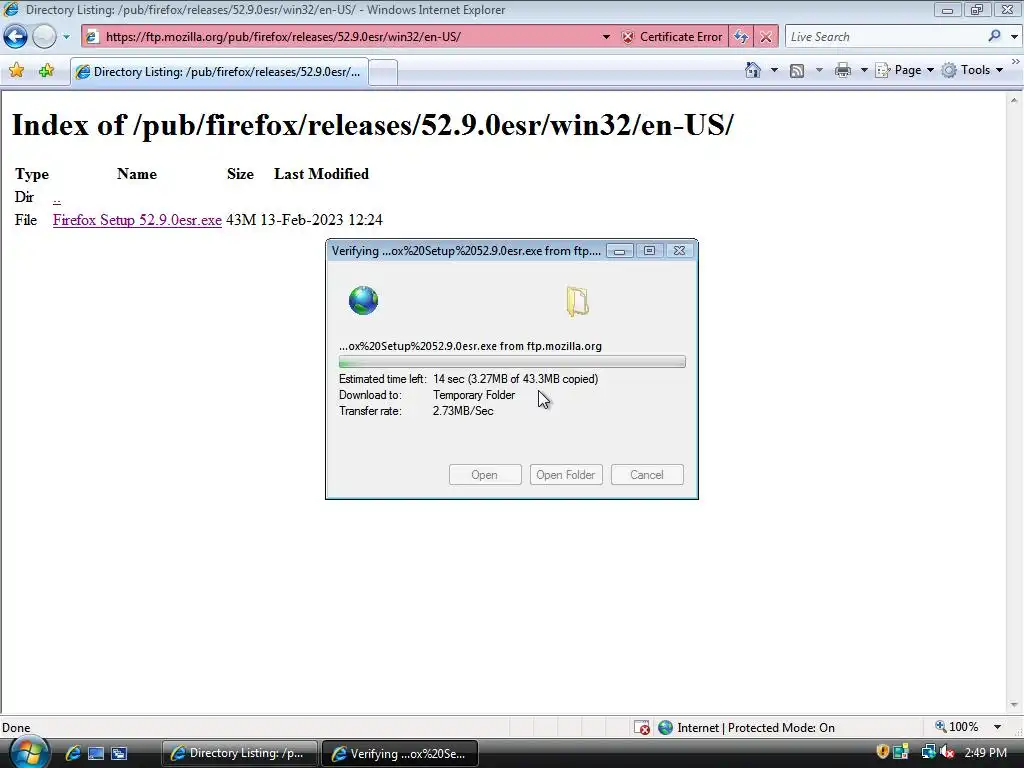Viewport: 1024px width, 768px height.
Task: Switch to Verifying download taskbar button
Action: (400, 753)
